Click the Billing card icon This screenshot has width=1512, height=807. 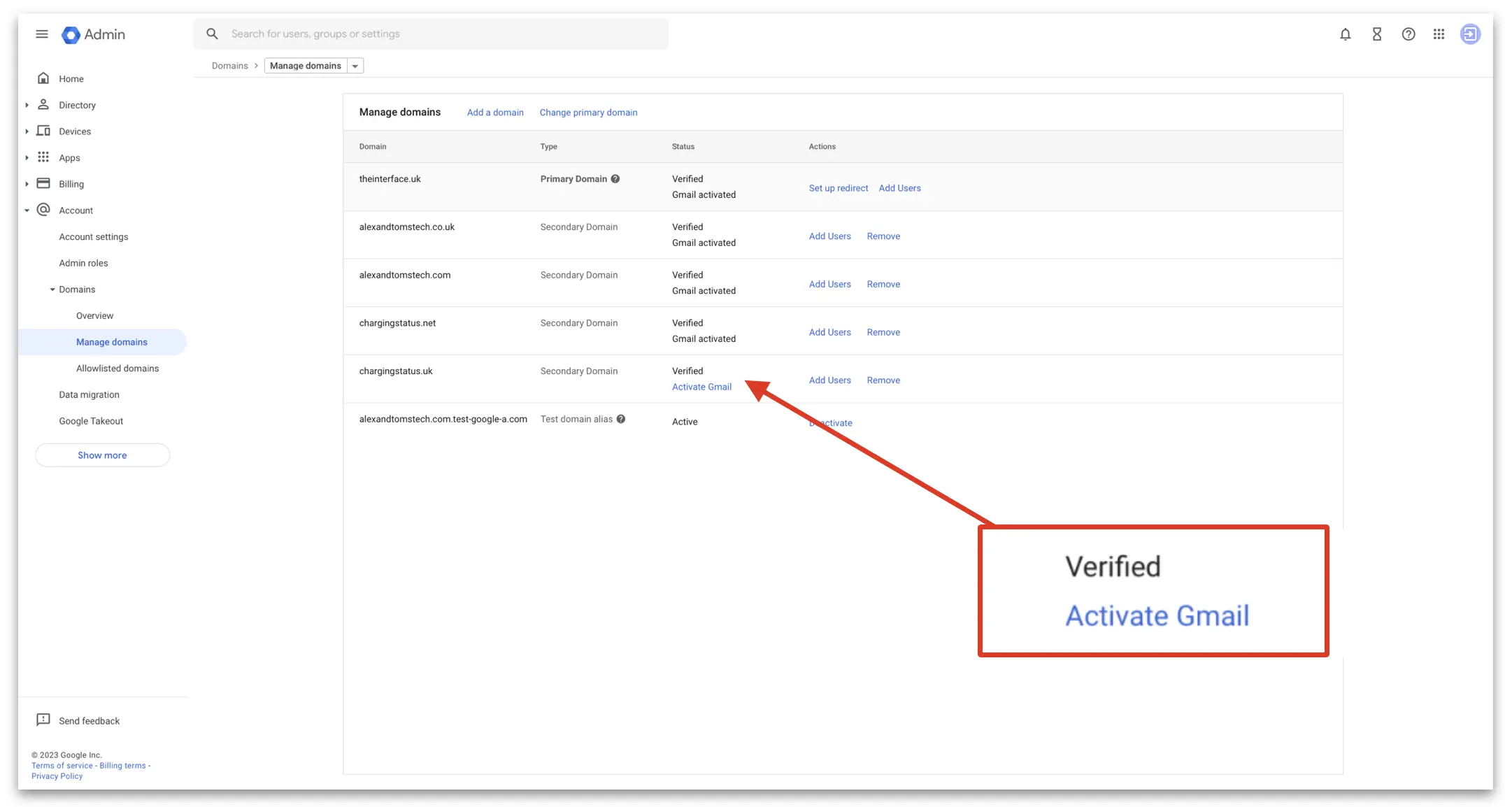click(x=43, y=183)
